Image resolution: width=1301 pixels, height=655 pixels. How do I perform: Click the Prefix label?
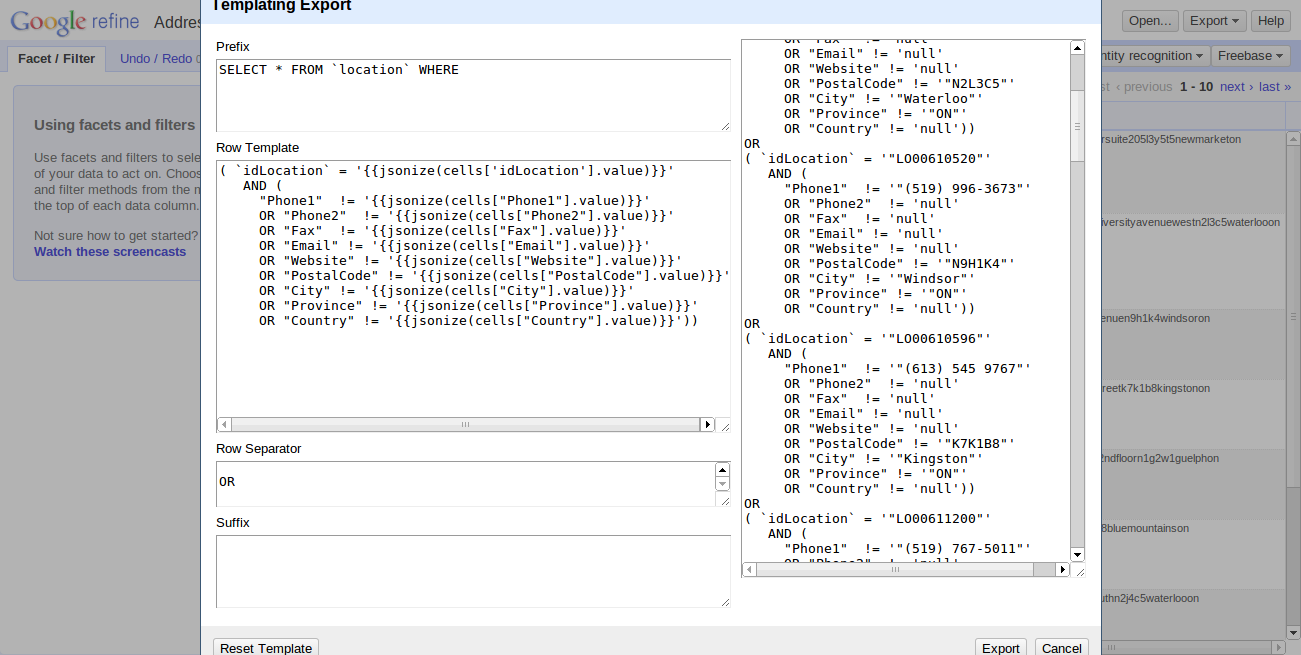point(233,47)
